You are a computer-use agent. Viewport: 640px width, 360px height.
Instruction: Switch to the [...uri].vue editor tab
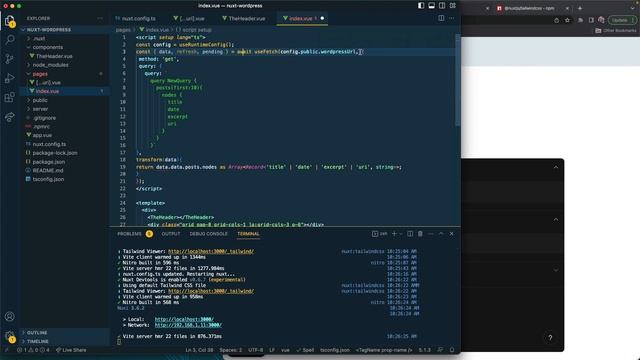coord(189,18)
